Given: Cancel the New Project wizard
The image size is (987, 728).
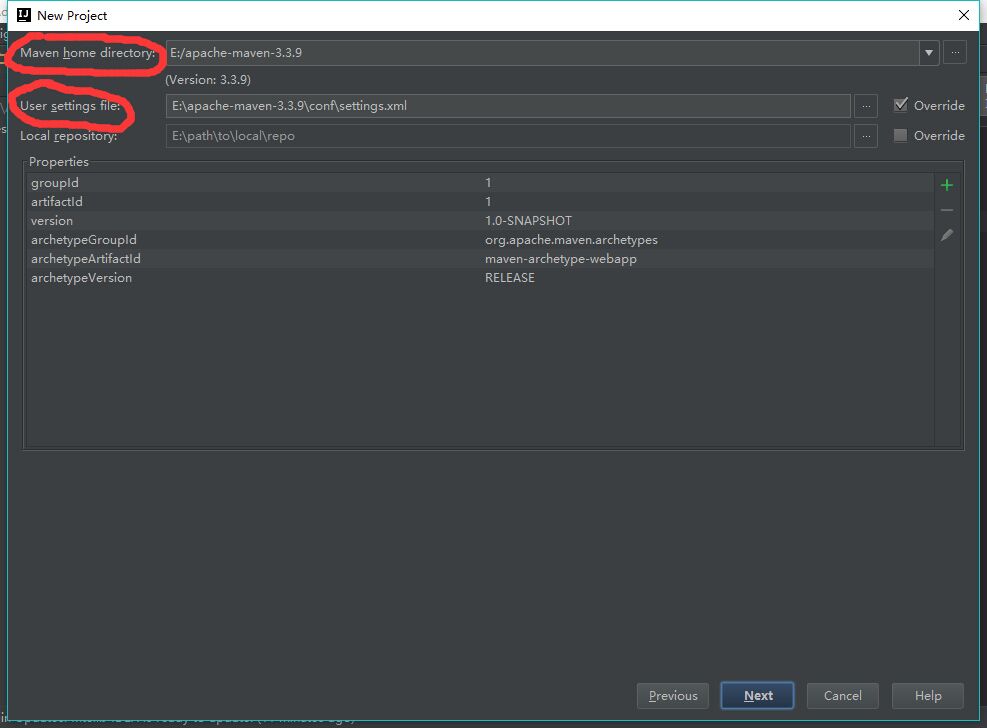Looking at the screenshot, I should point(842,695).
